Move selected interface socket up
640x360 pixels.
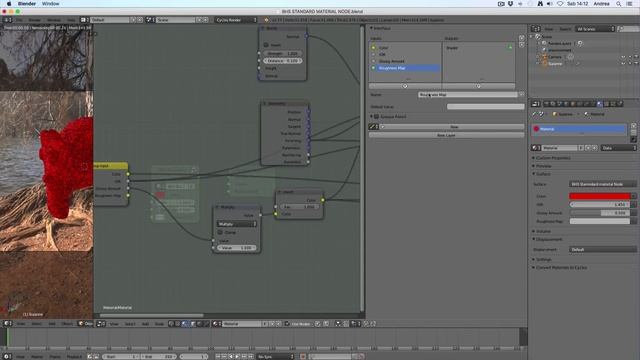(522, 38)
